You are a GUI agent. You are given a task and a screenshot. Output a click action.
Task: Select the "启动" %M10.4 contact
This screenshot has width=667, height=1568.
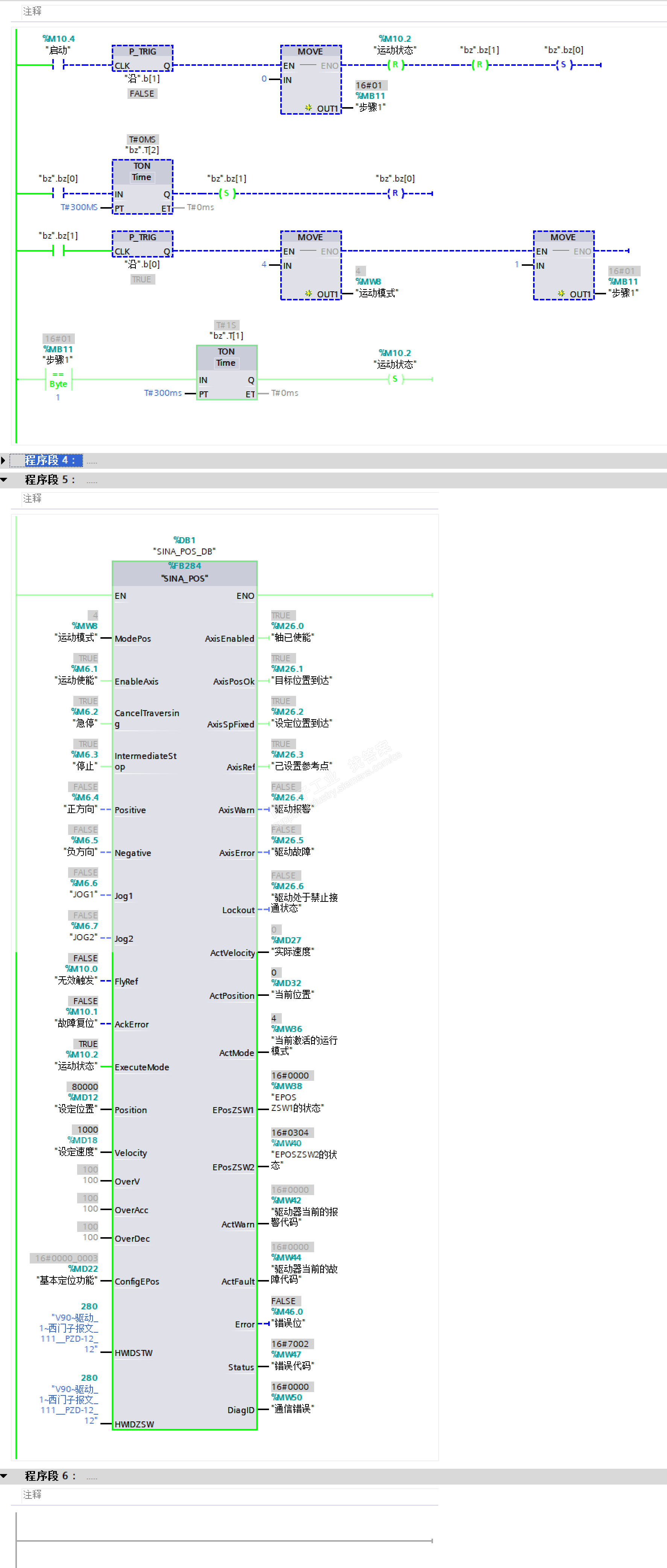click(58, 65)
